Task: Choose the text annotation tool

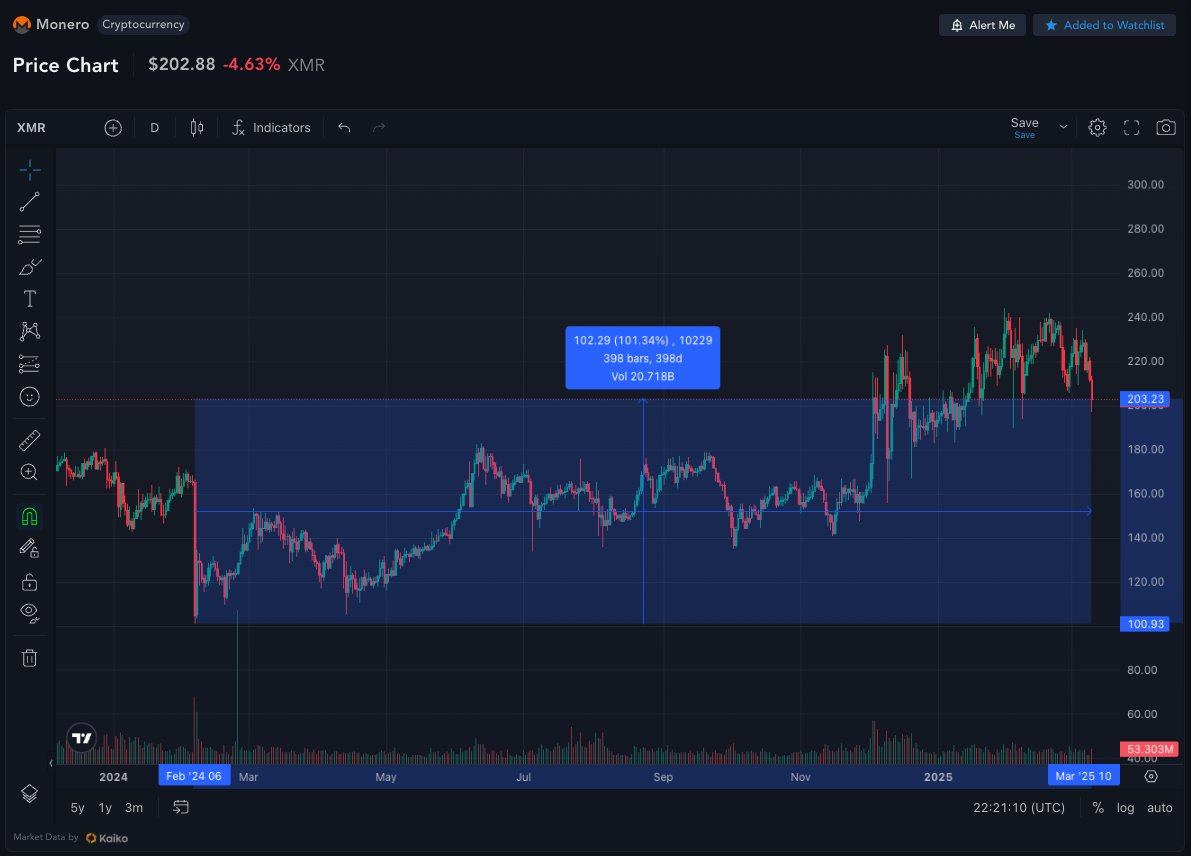Action: [30, 298]
